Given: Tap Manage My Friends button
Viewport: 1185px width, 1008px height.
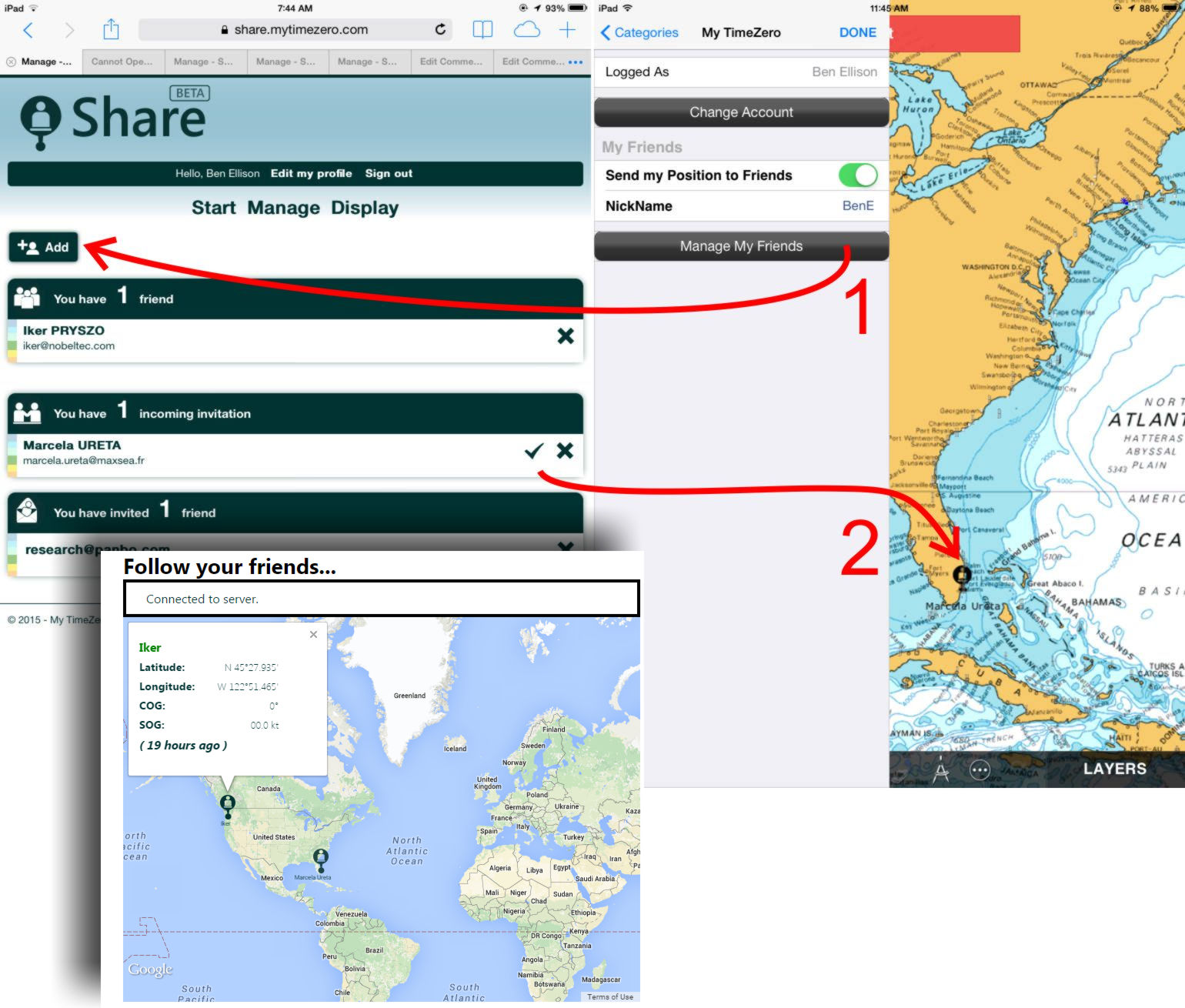Looking at the screenshot, I should tap(741, 246).
